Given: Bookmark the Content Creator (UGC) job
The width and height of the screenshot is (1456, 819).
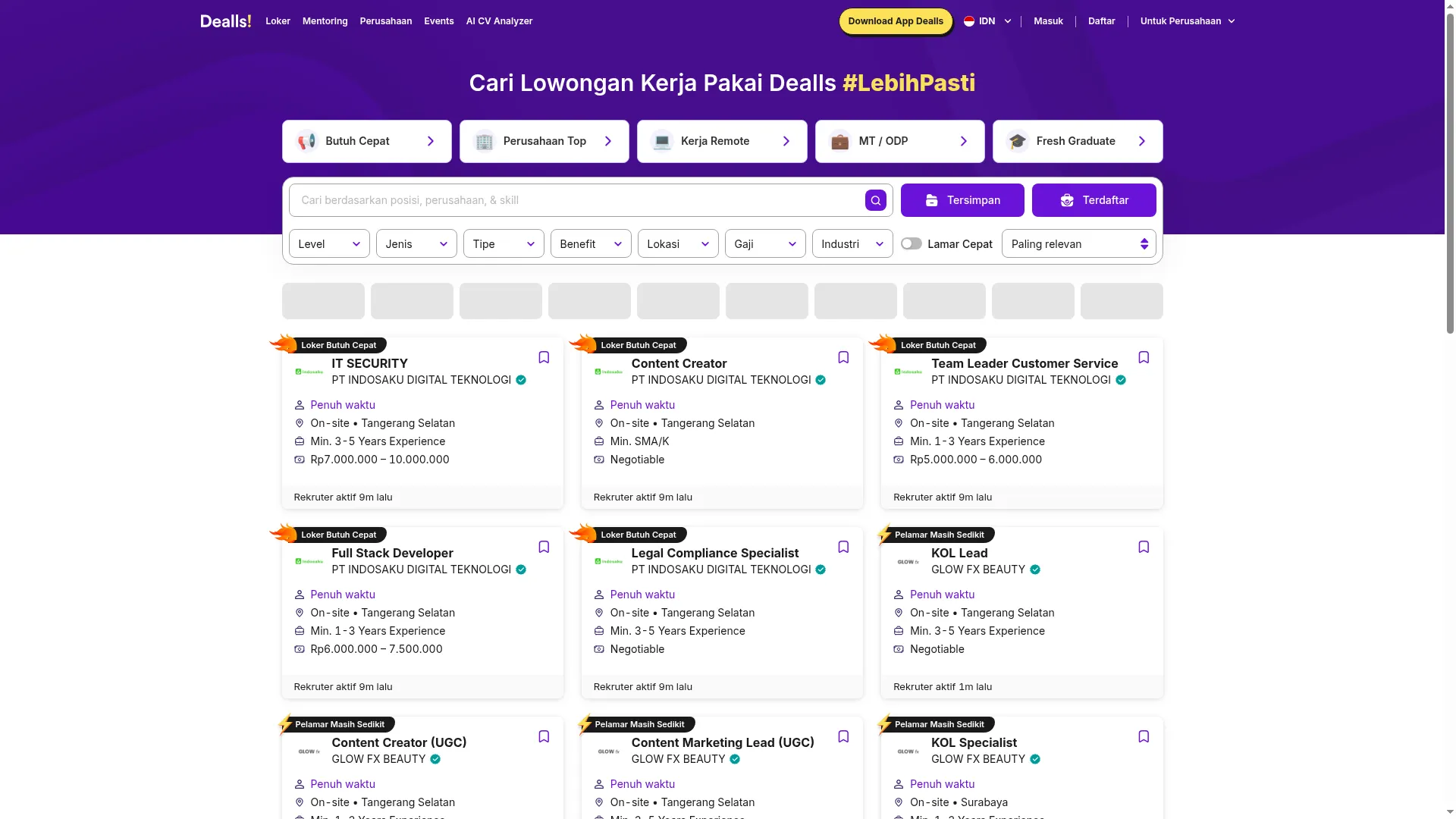Looking at the screenshot, I should click(x=544, y=736).
